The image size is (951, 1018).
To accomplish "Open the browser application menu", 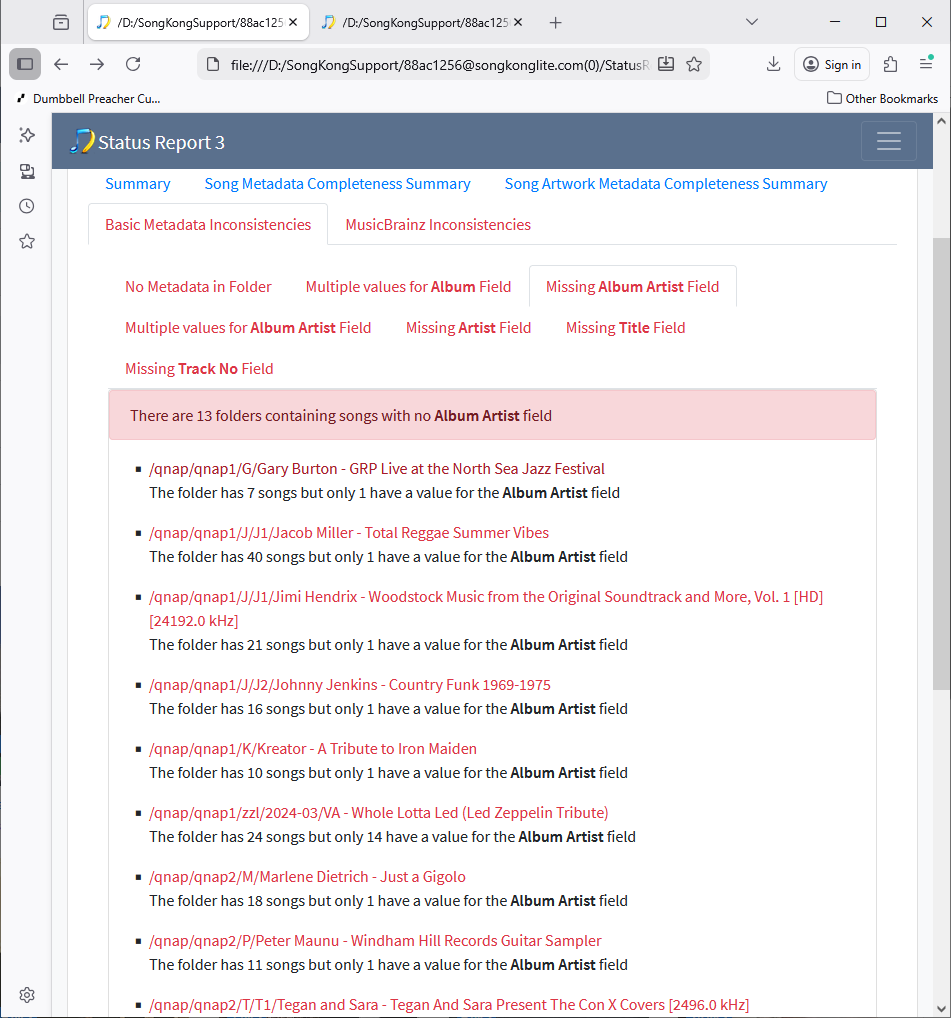I will tap(926, 64).
